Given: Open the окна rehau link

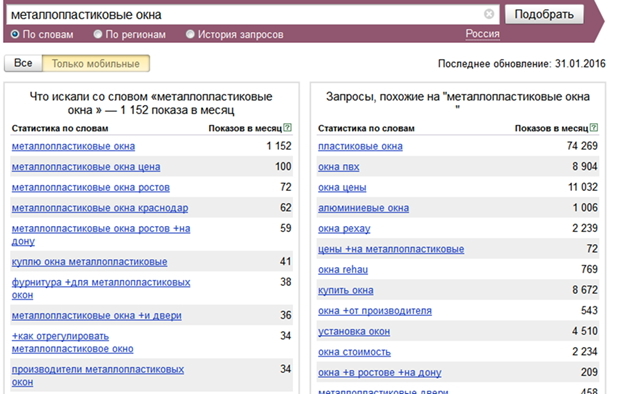Looking at the screenshot, I should (343, 270).
